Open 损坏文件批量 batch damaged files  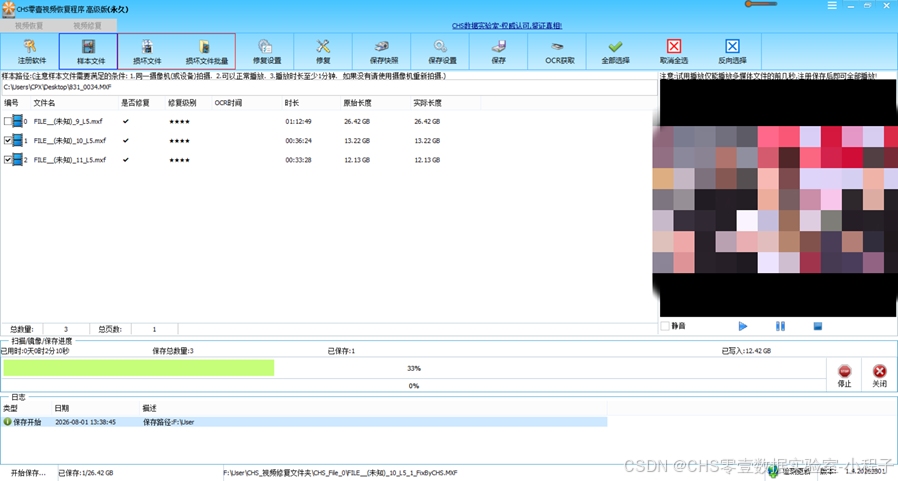coord(206,52)
